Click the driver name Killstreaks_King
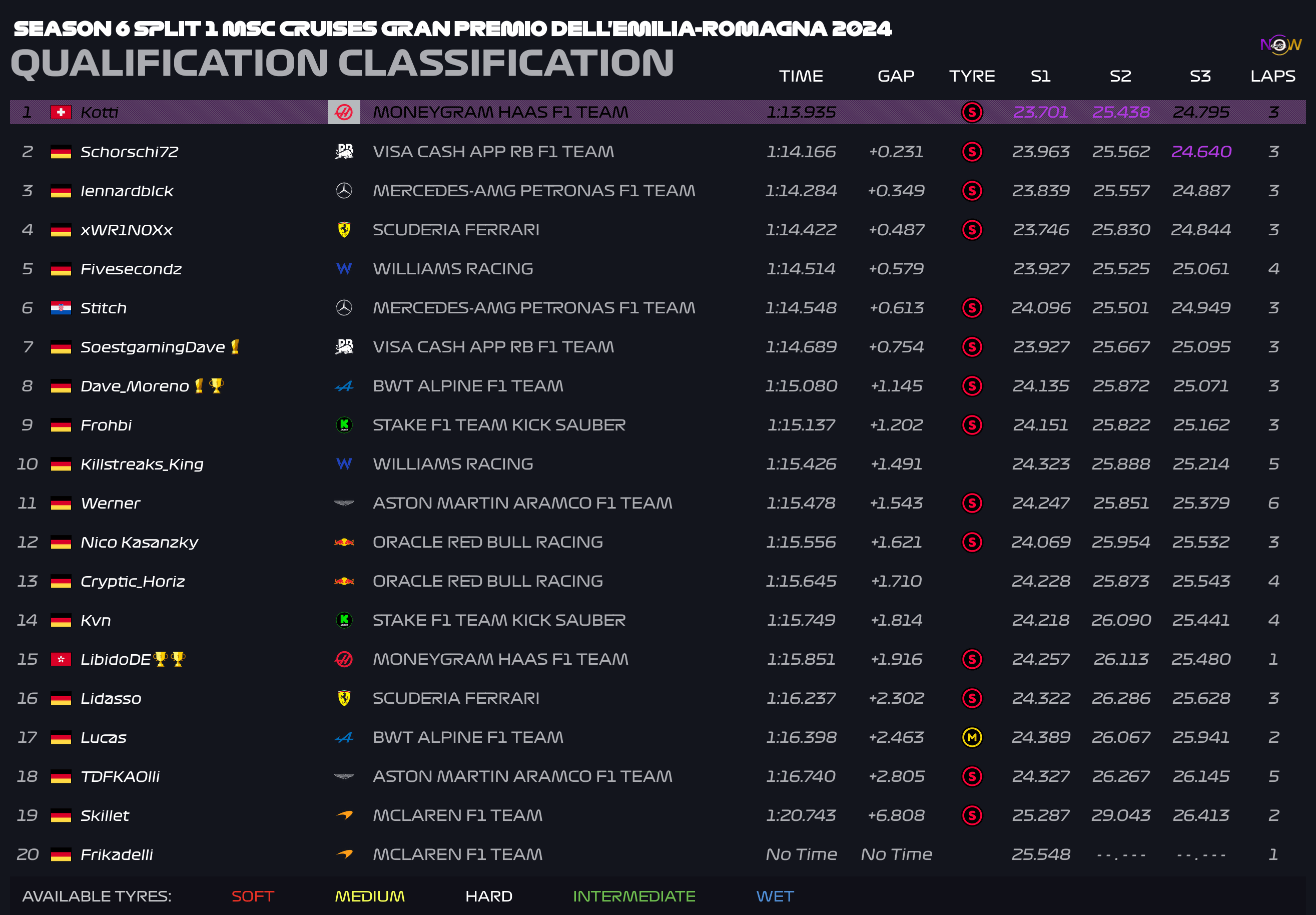Image resolution: width=1316 pixels, height=915 pixels. [x=142, y=465]
